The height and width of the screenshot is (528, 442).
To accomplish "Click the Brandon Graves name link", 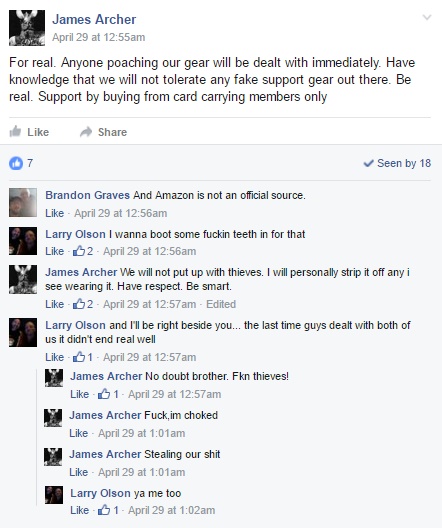I will [x=88, y=195].
